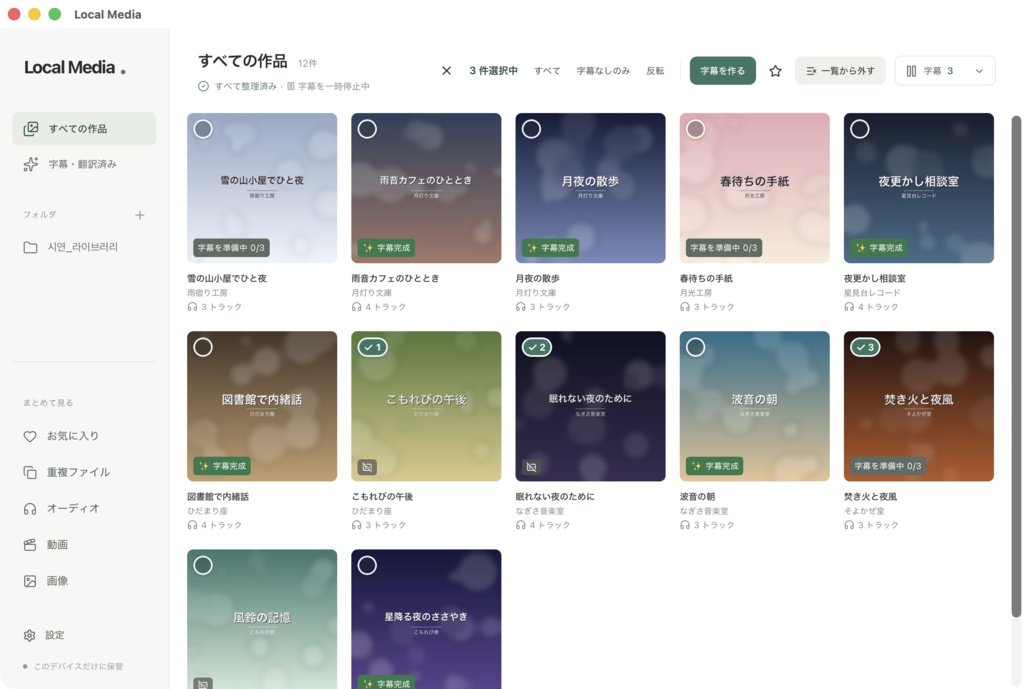1024x689 pixels.
Task: Click the sparkle icon beside 字幕・翻訳済み
Action: tap(31, 164)
